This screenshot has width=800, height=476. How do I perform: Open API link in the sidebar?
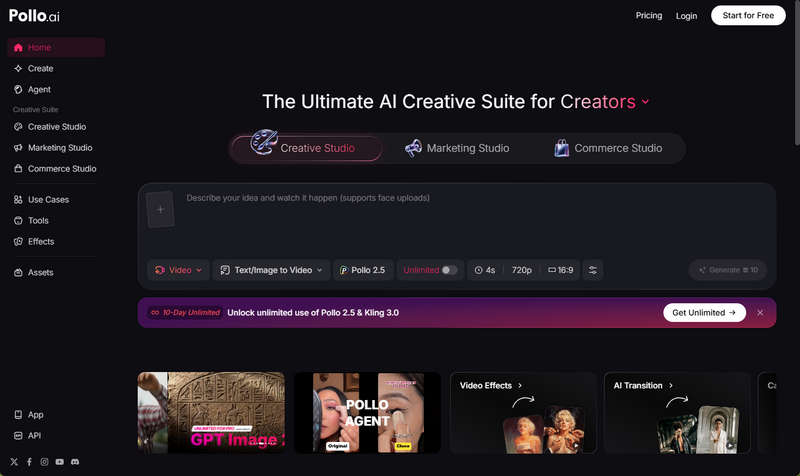click(x=28, y=435)
